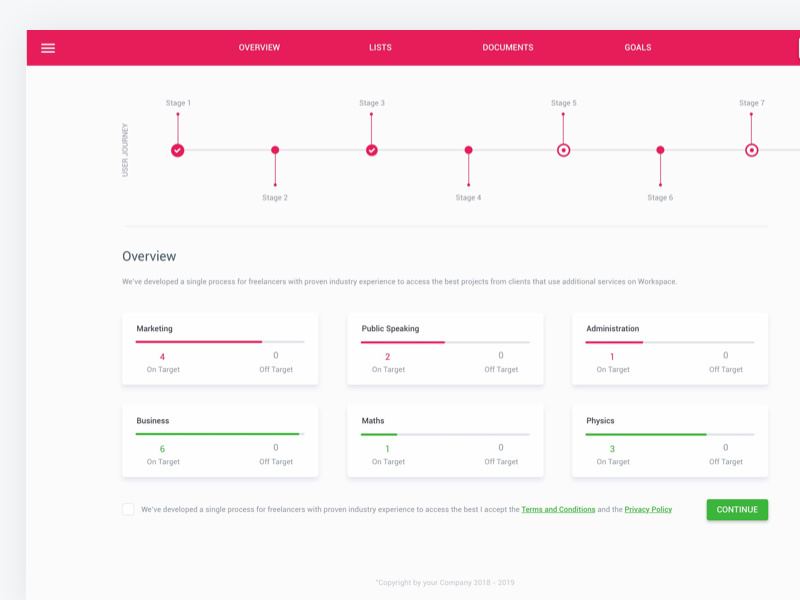This screenshot has height=600, width=800.
Task: Click the Business green progress bar
Action: [x=220, y=434]
